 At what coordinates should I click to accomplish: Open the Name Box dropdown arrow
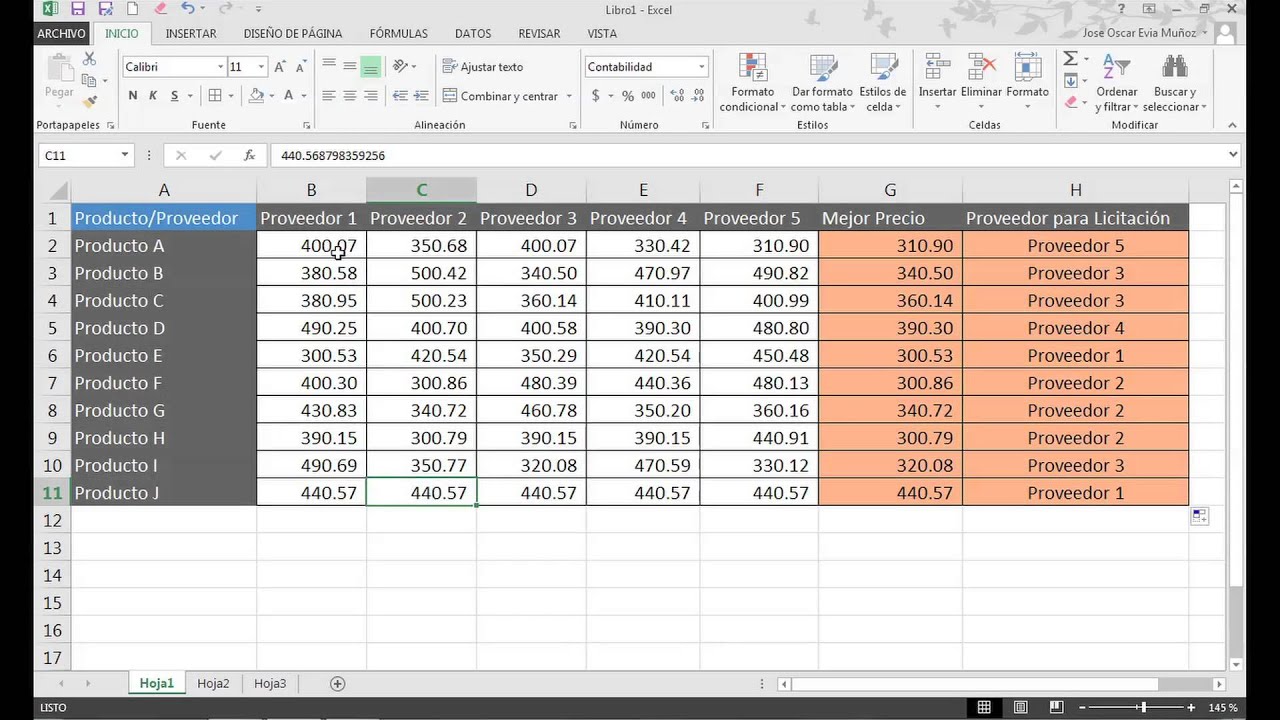[x=125, y=155]
